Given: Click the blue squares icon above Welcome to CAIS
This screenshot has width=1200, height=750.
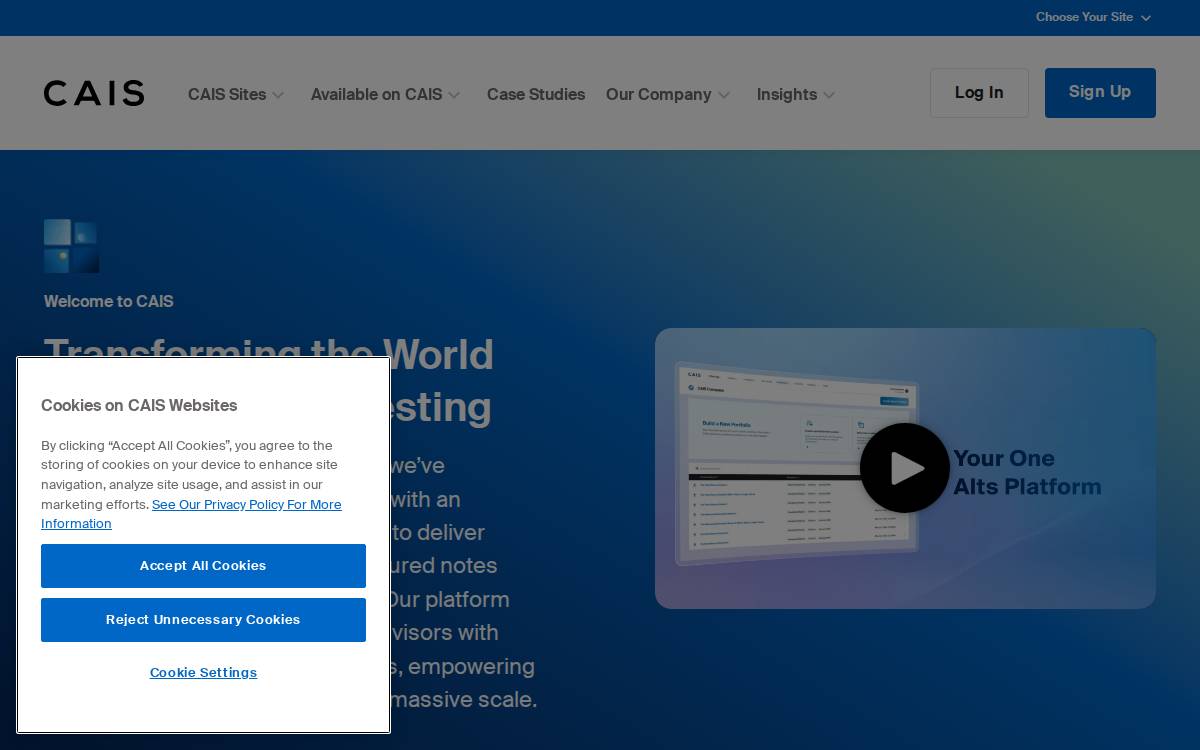Looking at the screenshot, I should 71,246.
